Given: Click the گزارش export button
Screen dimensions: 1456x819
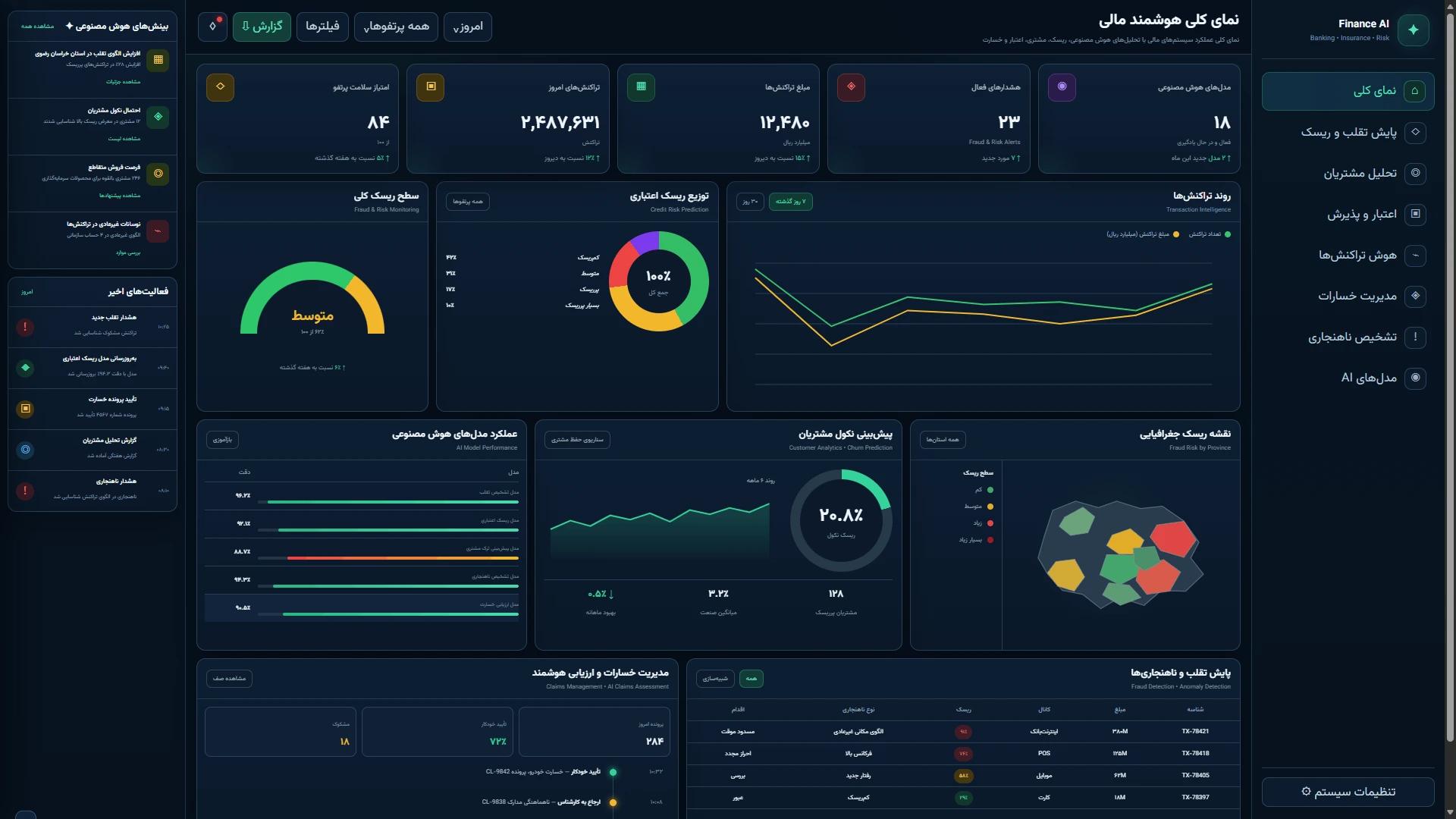Looking at the screenshot, I should [x=262, y=27].
